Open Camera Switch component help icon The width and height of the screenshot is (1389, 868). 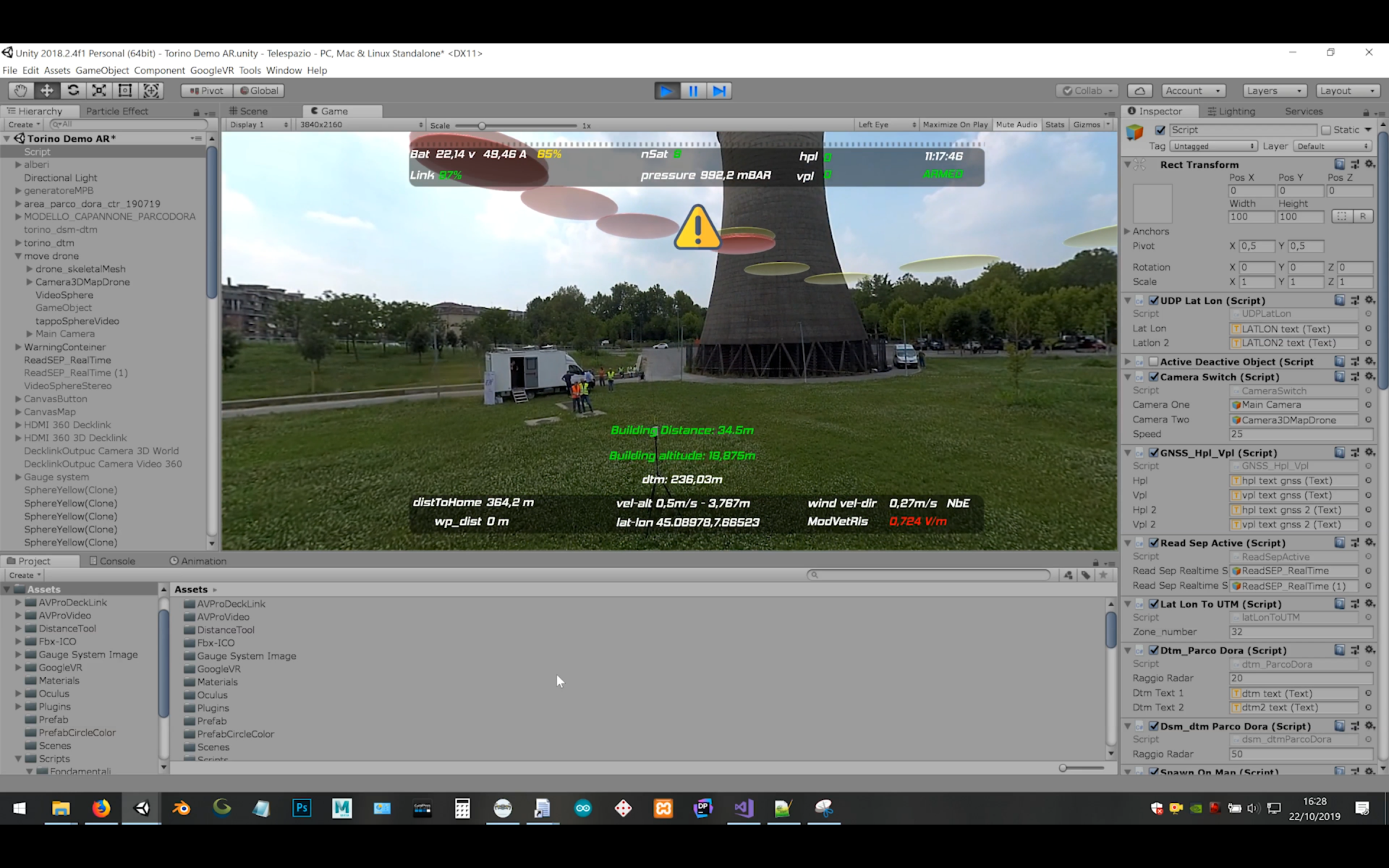tap(1340, 377)
